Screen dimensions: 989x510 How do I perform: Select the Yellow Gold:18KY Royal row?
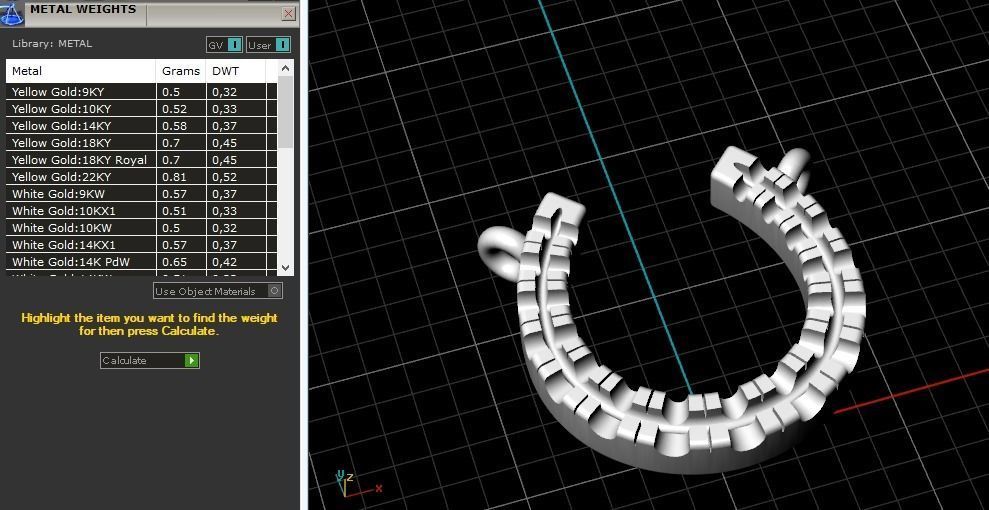point(141,159)
